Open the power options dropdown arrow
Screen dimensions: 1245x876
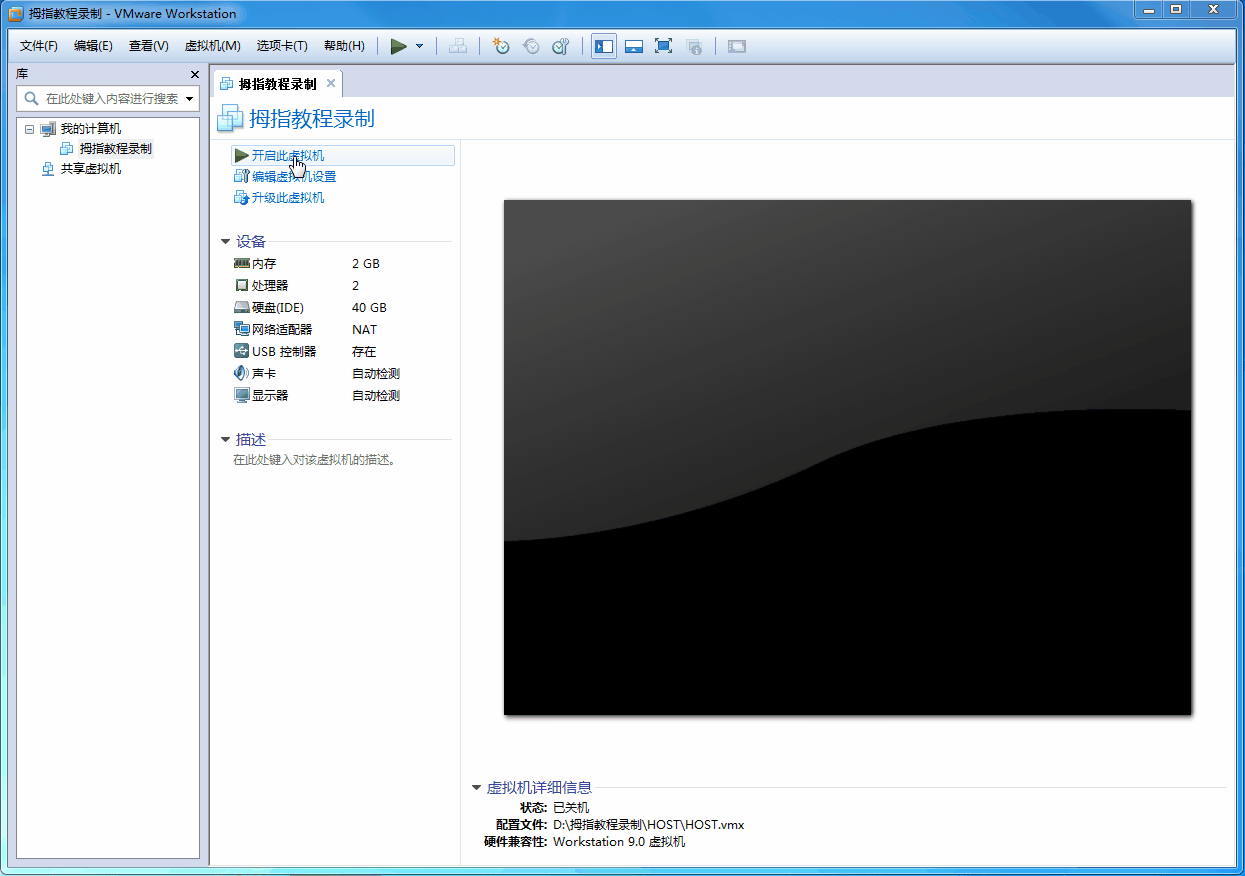point(419,46)
